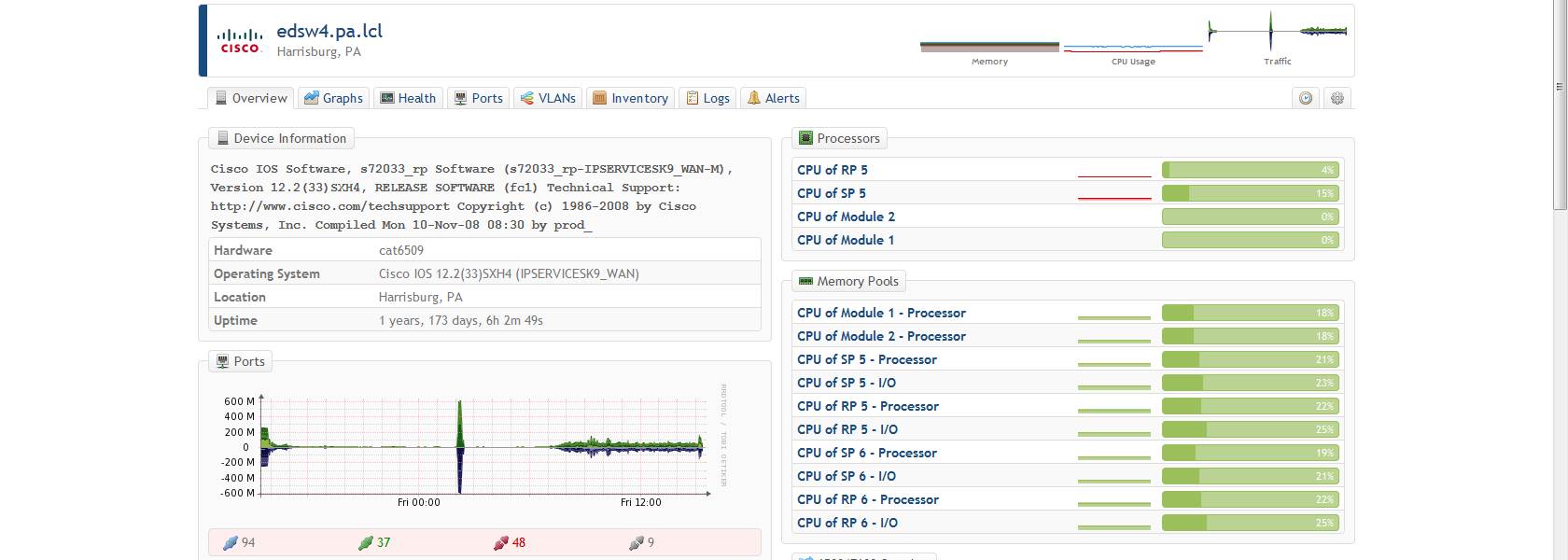The image size is (1568, 560).
Task: Click the red down ports icon
Action: [501, 542]
